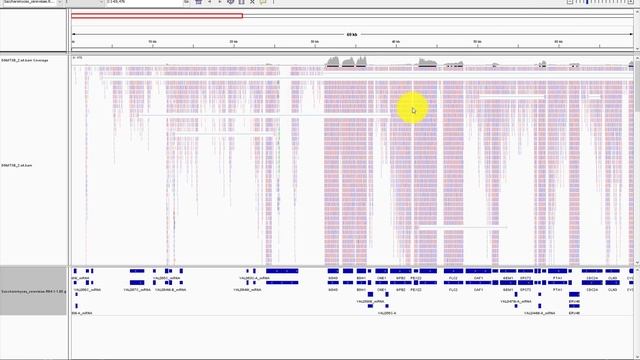This screenshot has width=640, height=360.
Task: Click the zoom level slider rail
Action: pyautogui.click(x=601, y=2)
